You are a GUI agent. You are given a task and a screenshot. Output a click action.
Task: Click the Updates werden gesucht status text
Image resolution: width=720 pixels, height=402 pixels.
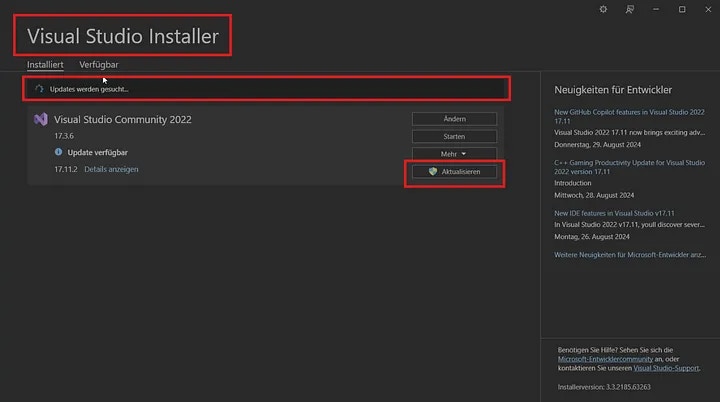(x=89, y=89)
